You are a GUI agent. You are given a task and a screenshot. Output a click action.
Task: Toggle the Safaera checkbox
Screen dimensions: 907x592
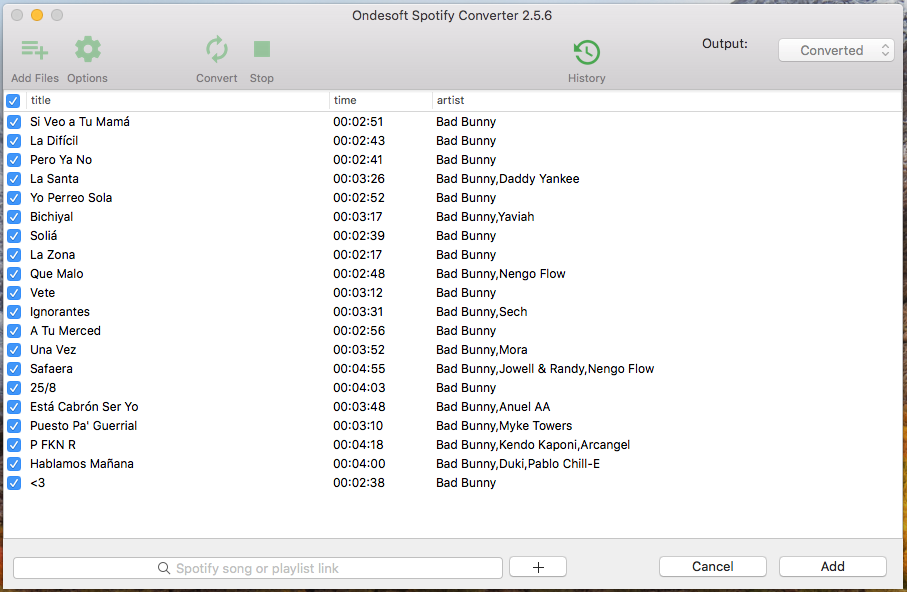point(14,369)
